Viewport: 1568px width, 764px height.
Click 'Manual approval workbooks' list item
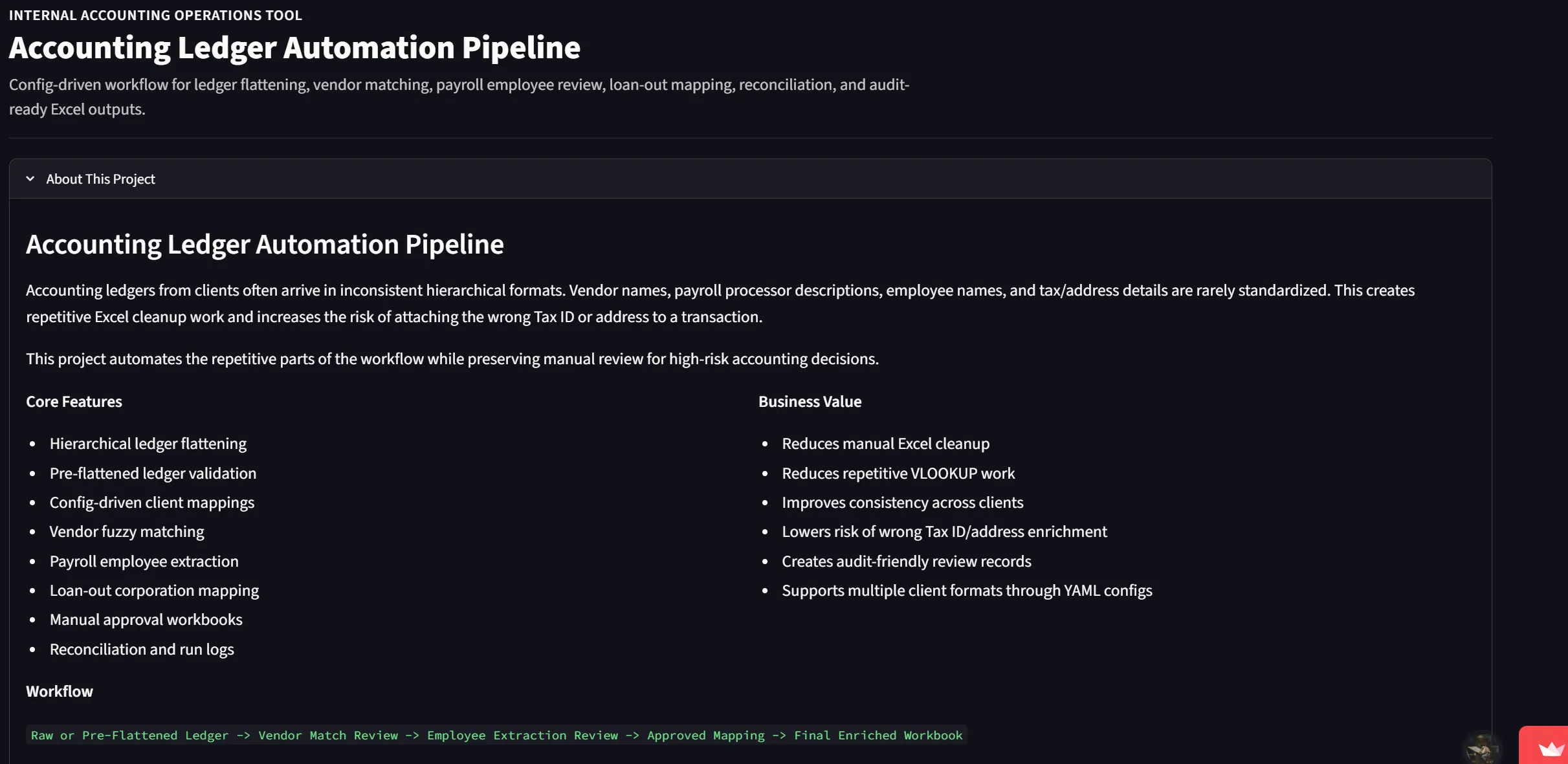(x=146, y=619)
